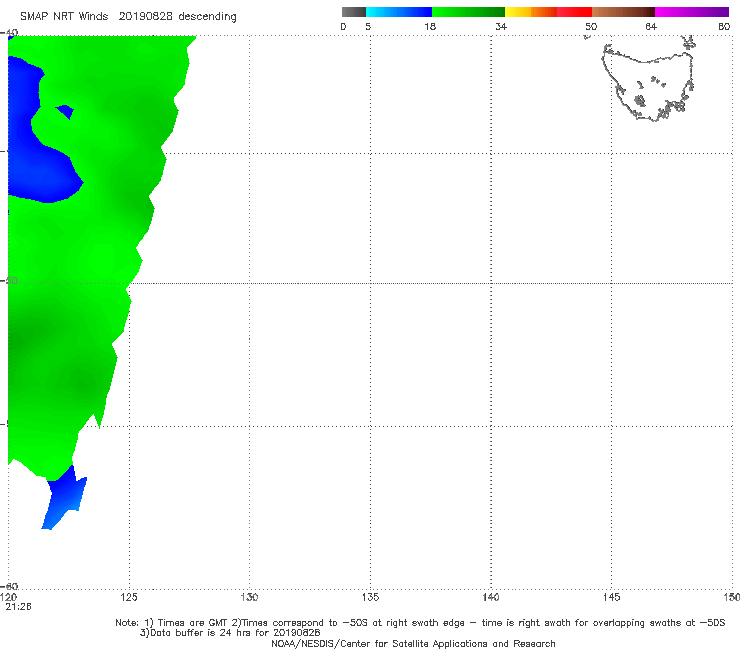Click the brown segment of the color bar
Viewport: 740px width, 650px height.
click(x=623, y=12)
